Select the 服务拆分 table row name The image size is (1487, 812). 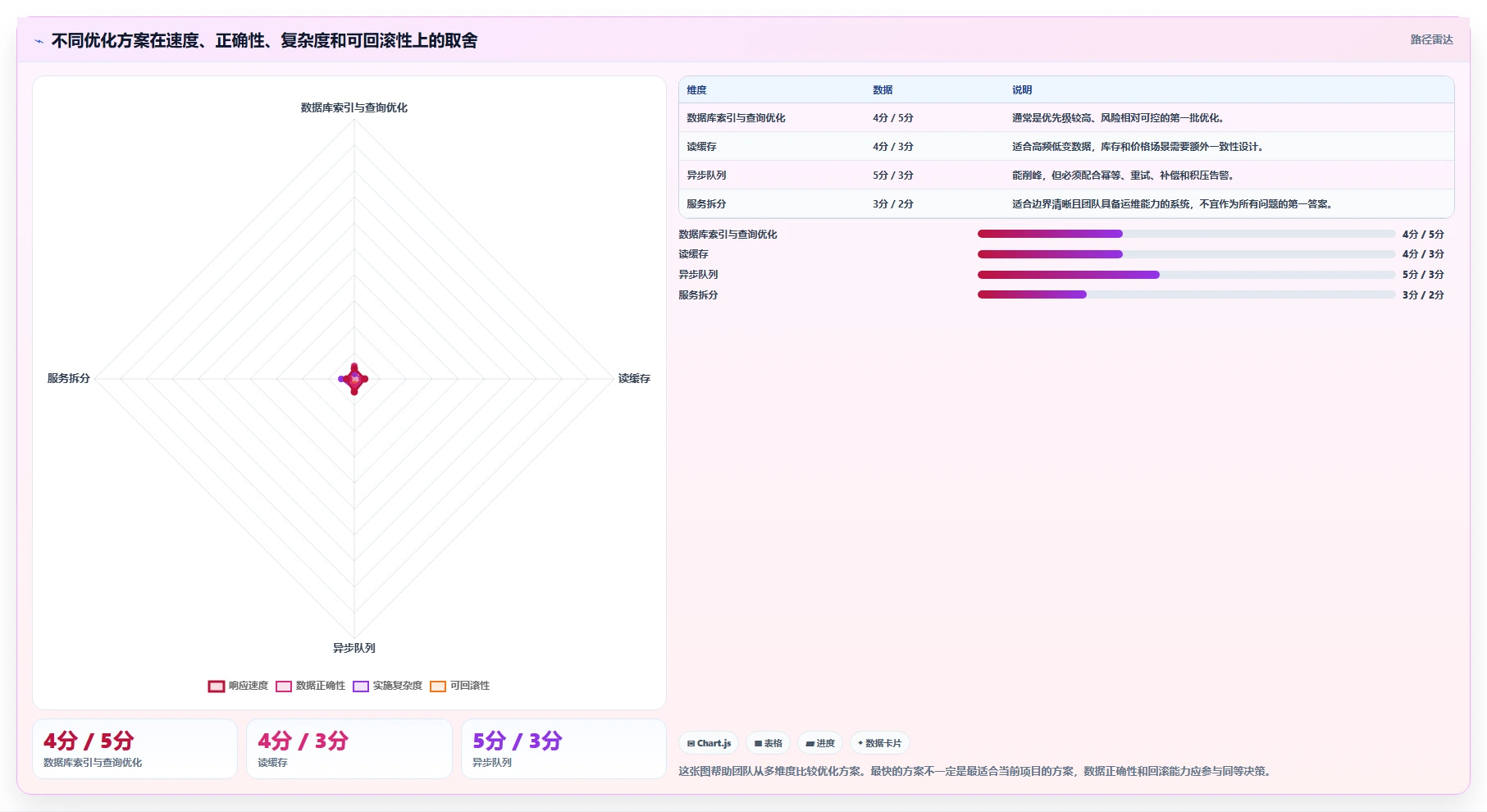pyautogui.click(x=706, y=204)
